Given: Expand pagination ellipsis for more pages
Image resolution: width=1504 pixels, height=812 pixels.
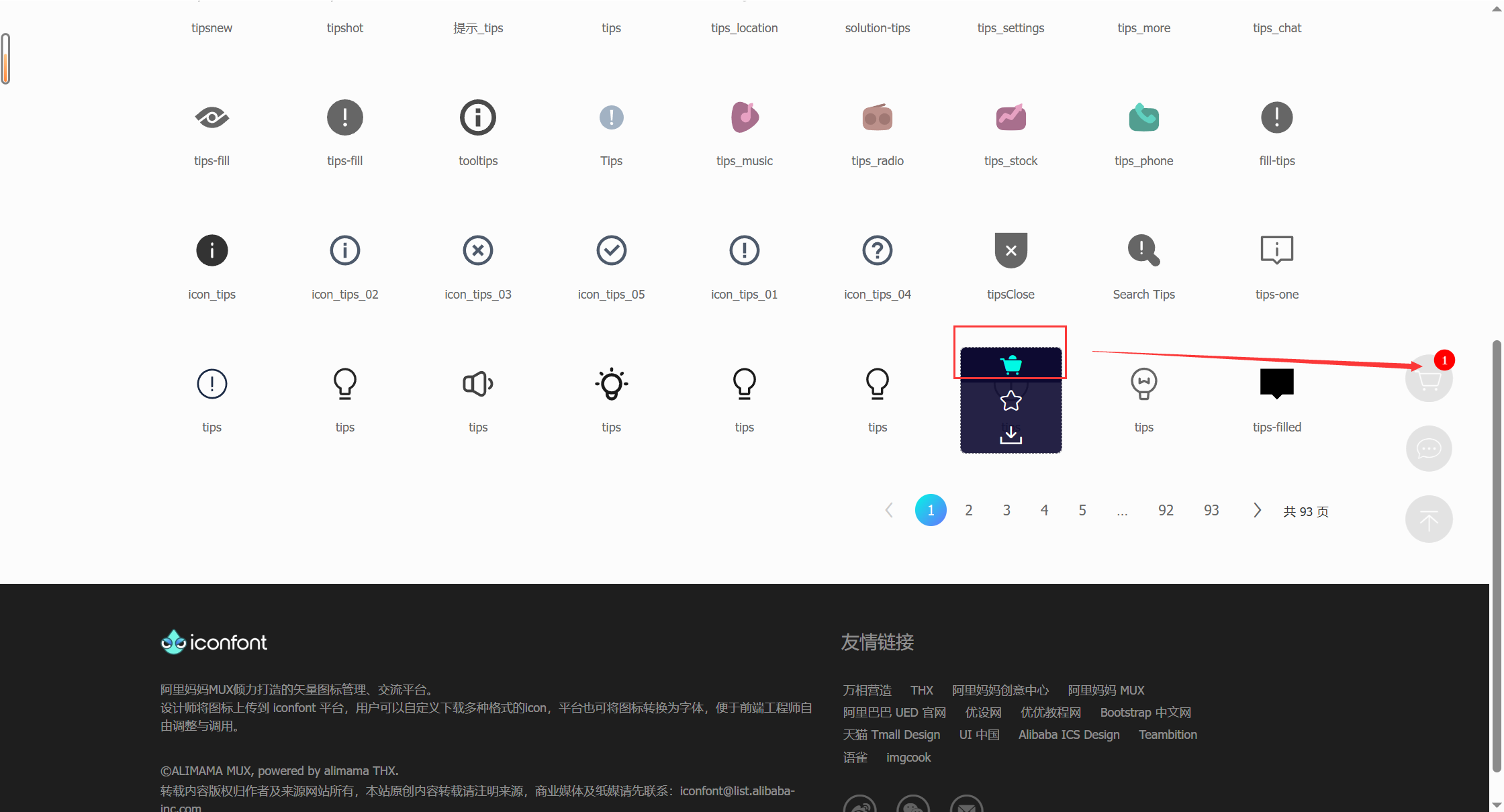Looking at the screenshot, I should tap(1122, 511).
